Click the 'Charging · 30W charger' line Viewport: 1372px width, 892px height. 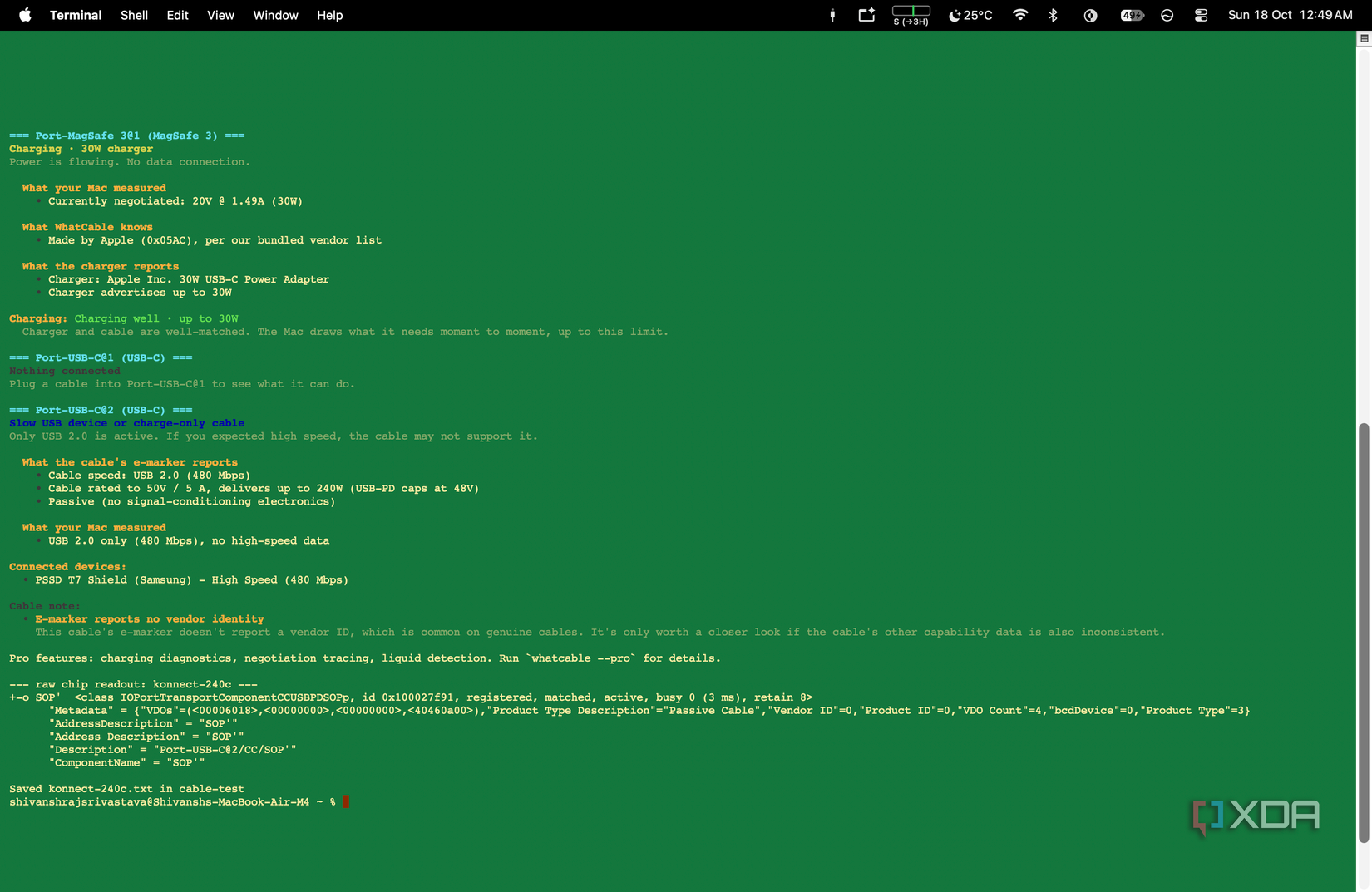click(81, 149)
